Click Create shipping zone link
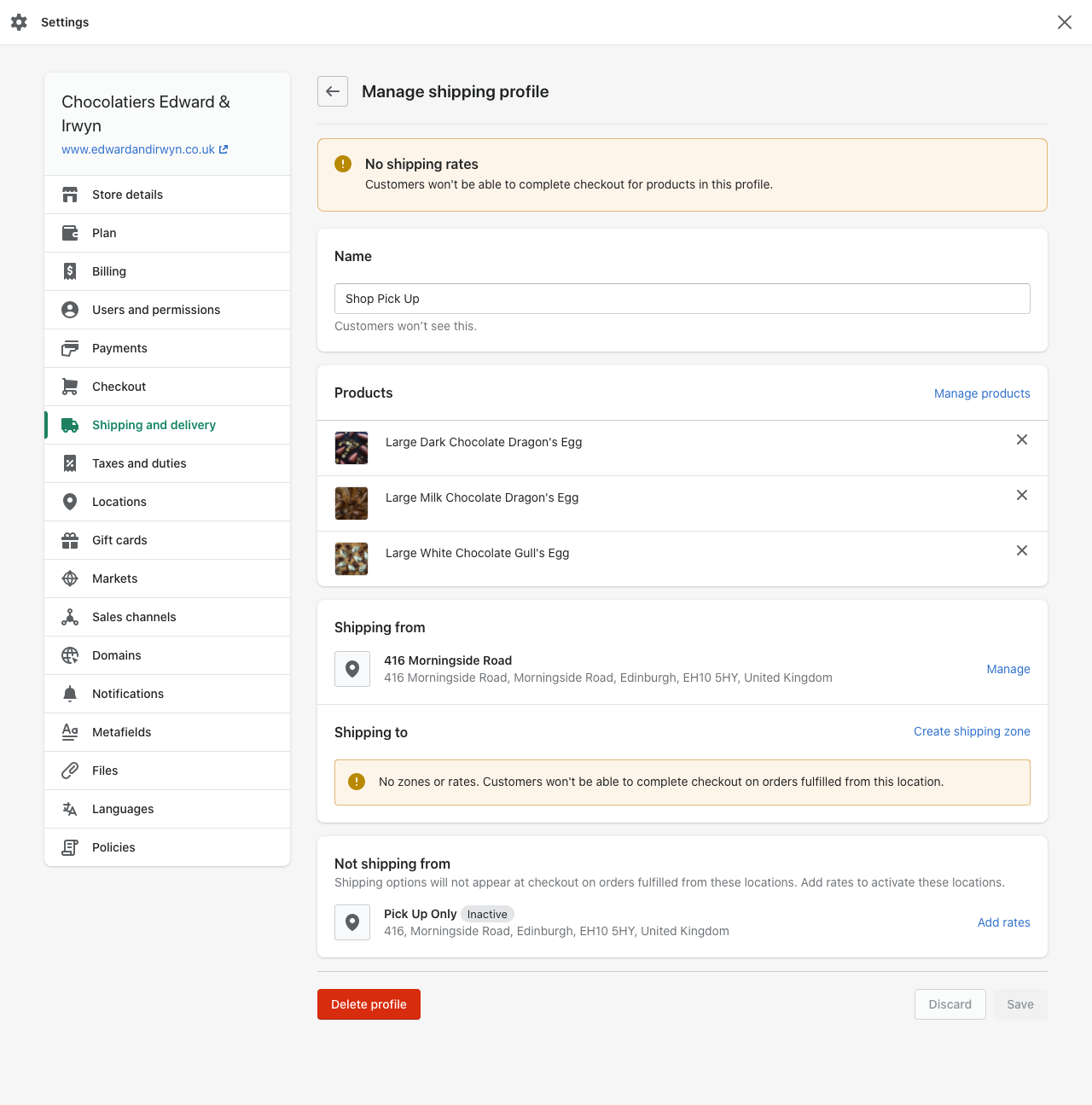This screenshot has height=1105, width=1092. (x=972, y=731)
